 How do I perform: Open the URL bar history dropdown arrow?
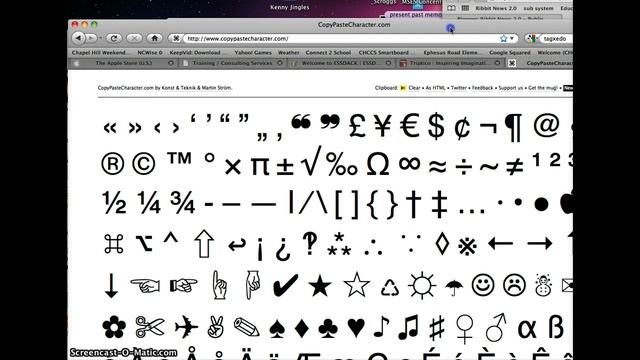click(512, 38)
